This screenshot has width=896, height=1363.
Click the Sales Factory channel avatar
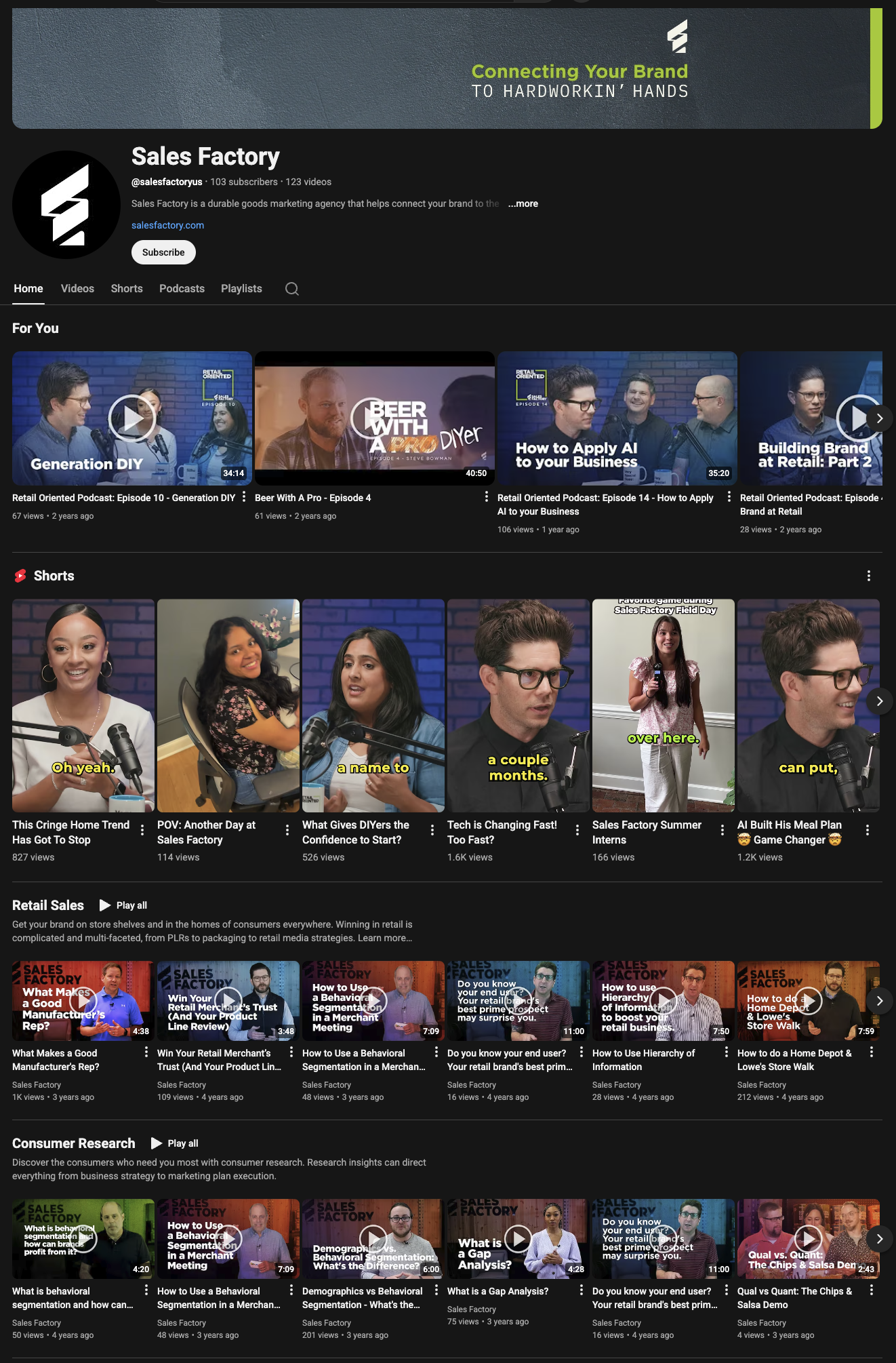click(66, 205)
